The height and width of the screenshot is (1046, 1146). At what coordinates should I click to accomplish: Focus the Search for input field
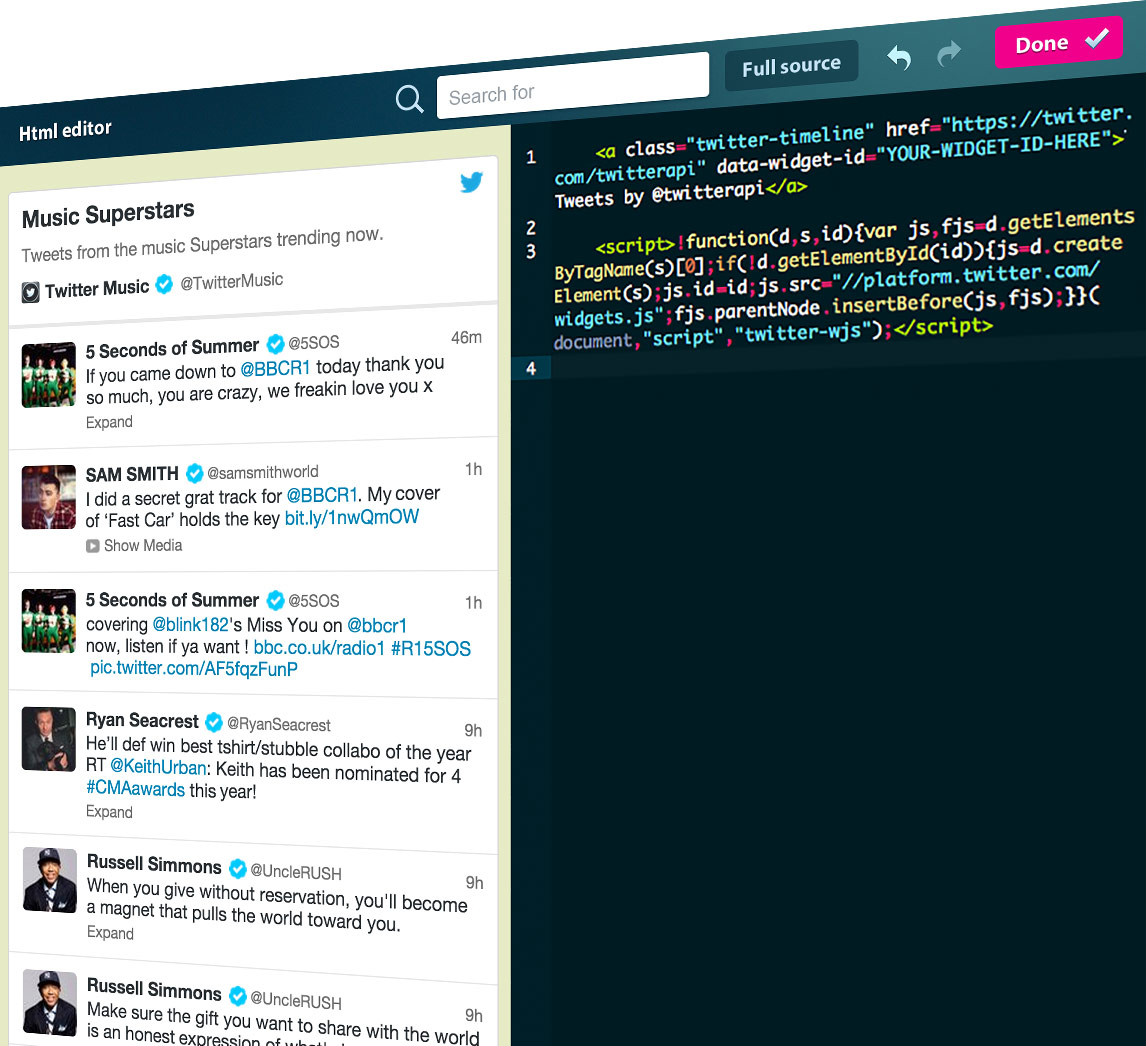(573, 86)
